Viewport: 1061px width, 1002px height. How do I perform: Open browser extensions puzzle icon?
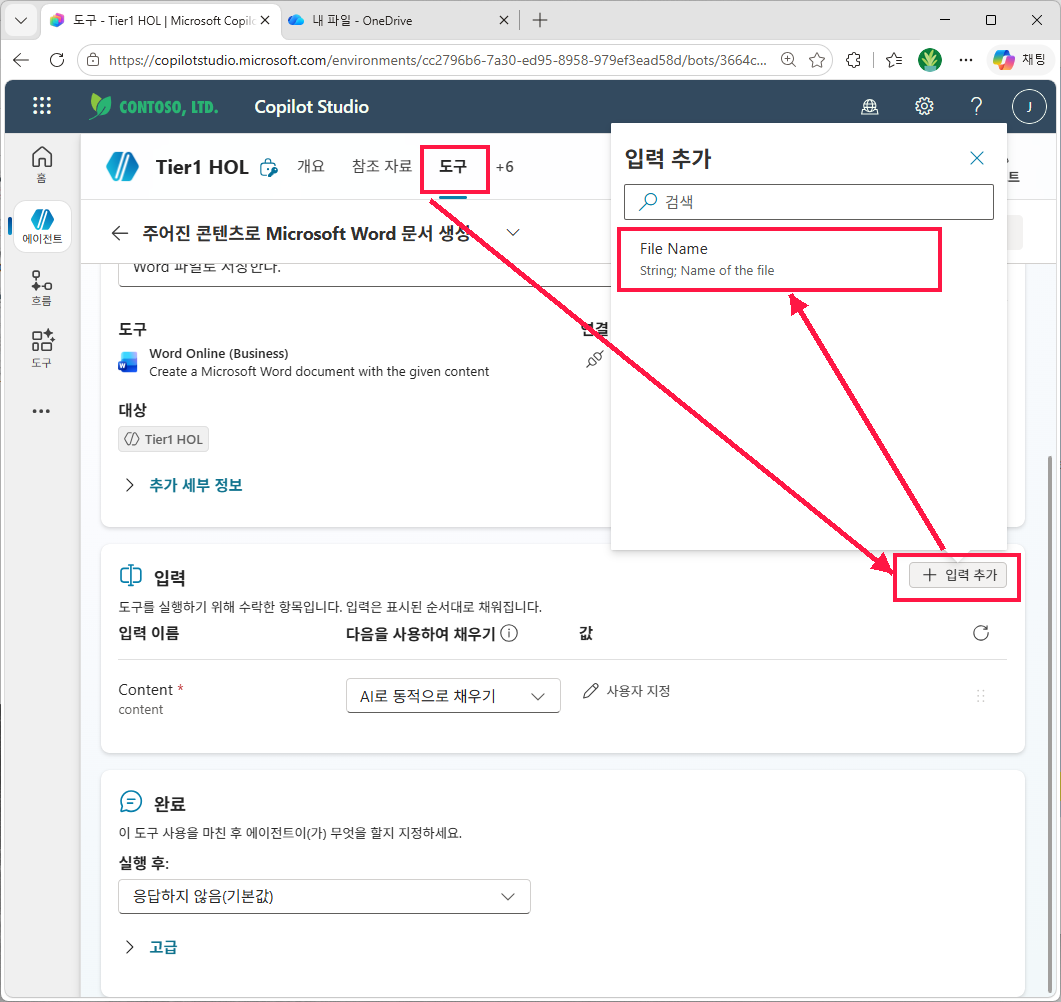tap(853, 60)
